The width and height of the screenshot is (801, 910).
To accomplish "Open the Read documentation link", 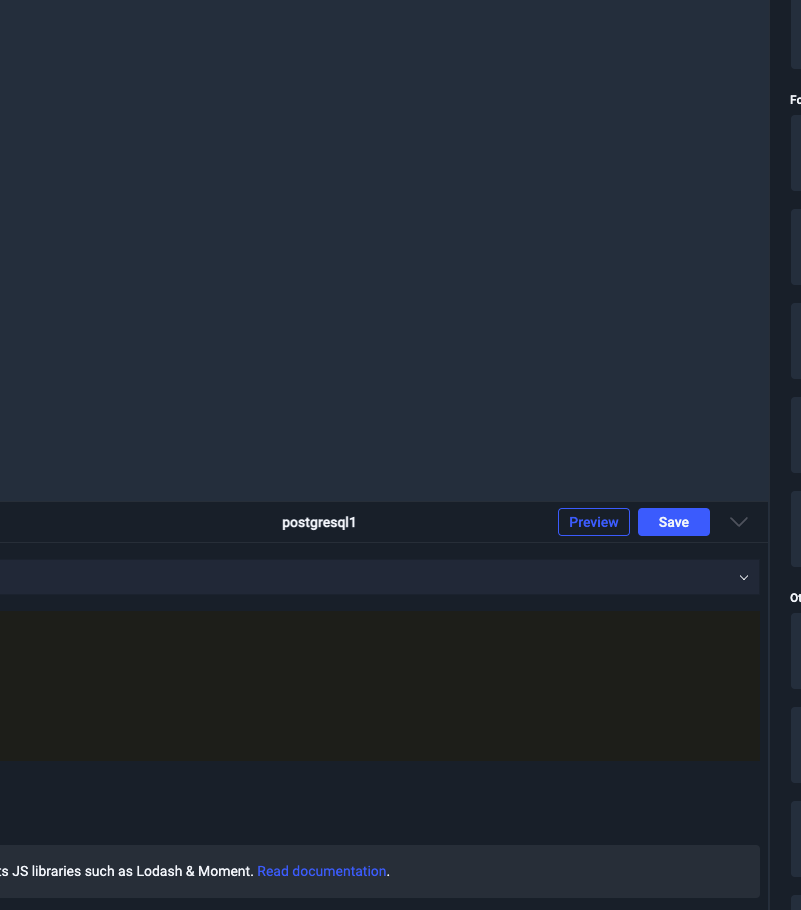I will [322, 871].
